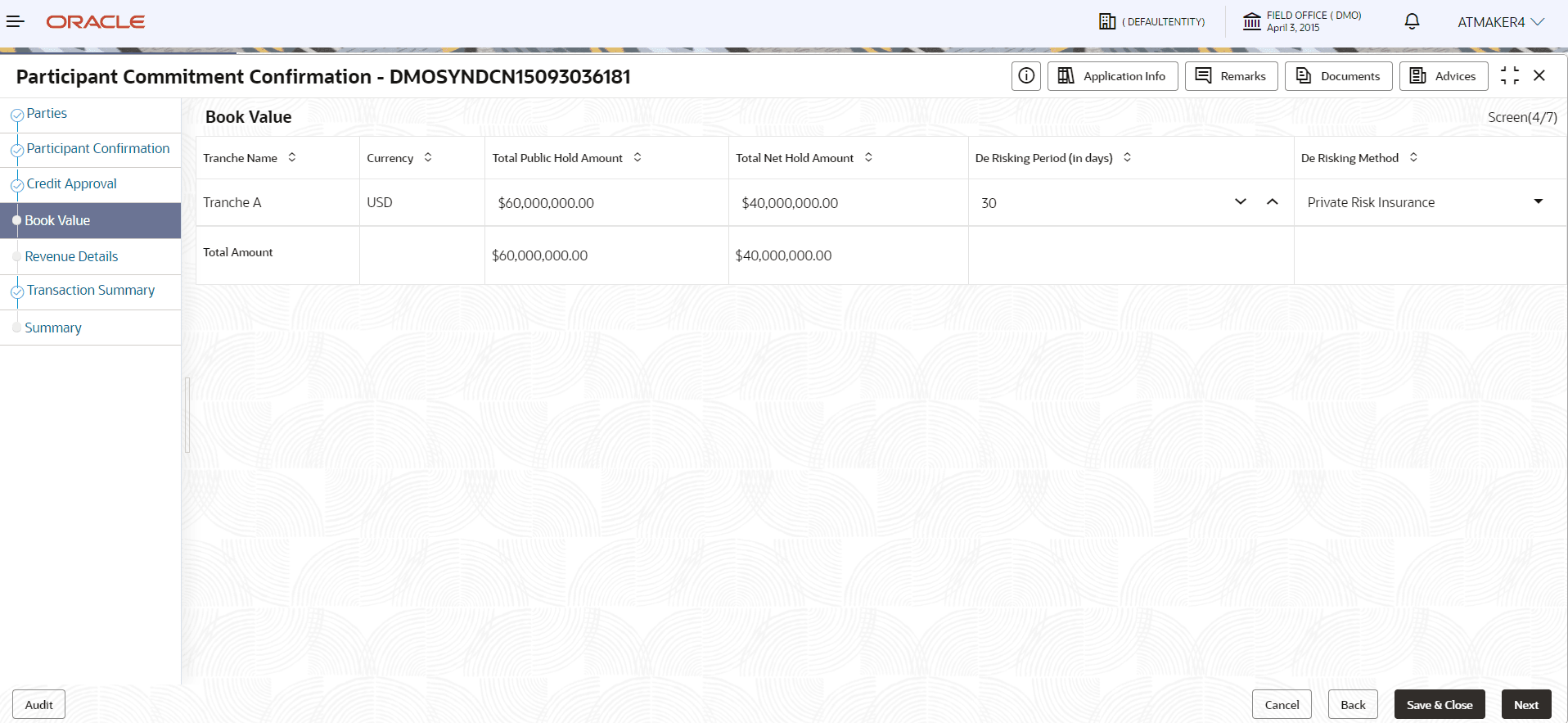Click the Next button

click(x=1526, y=704)
